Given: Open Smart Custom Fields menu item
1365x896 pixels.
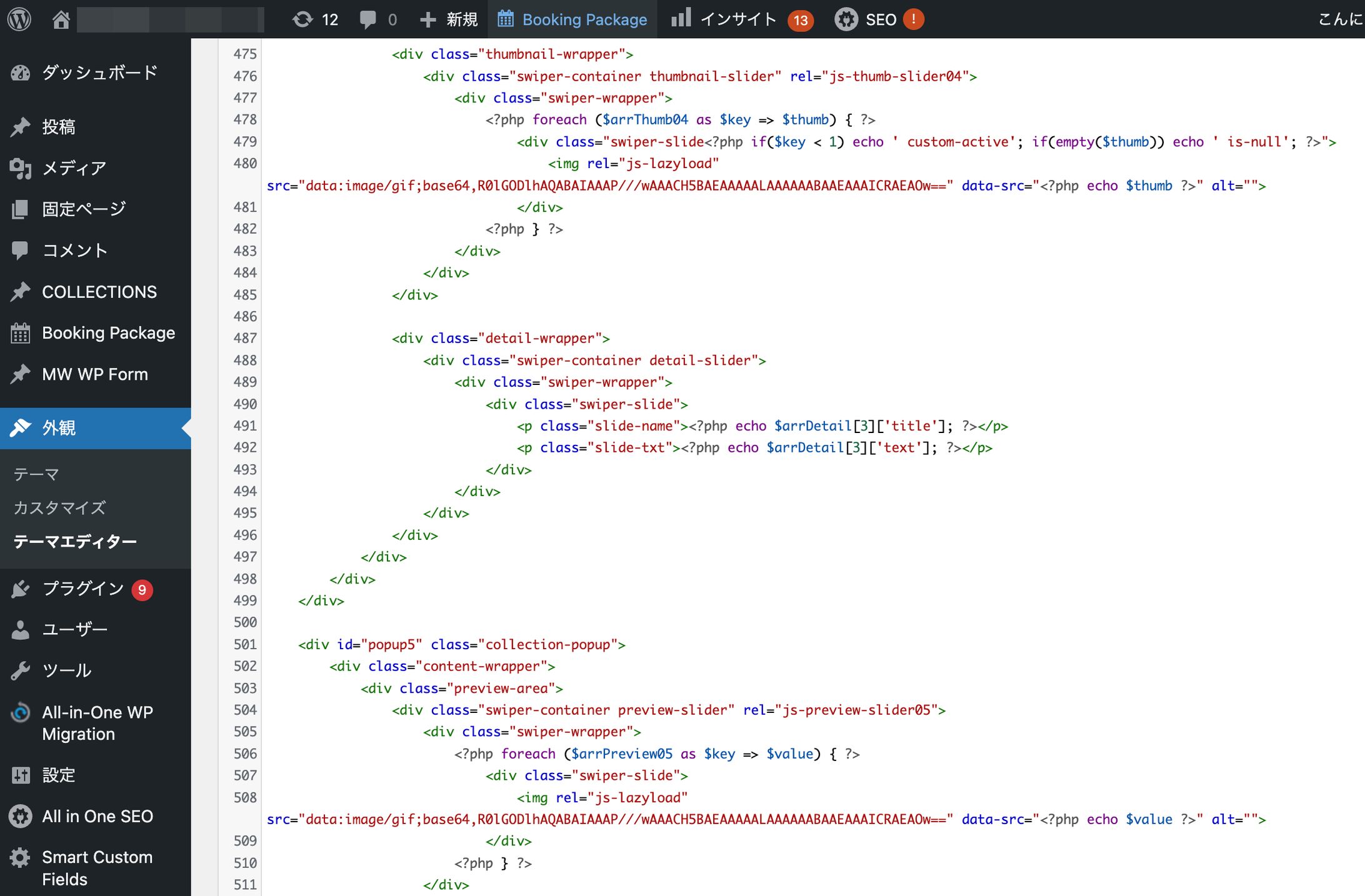Looking at the screenshot, I should [x=97, y=868].
